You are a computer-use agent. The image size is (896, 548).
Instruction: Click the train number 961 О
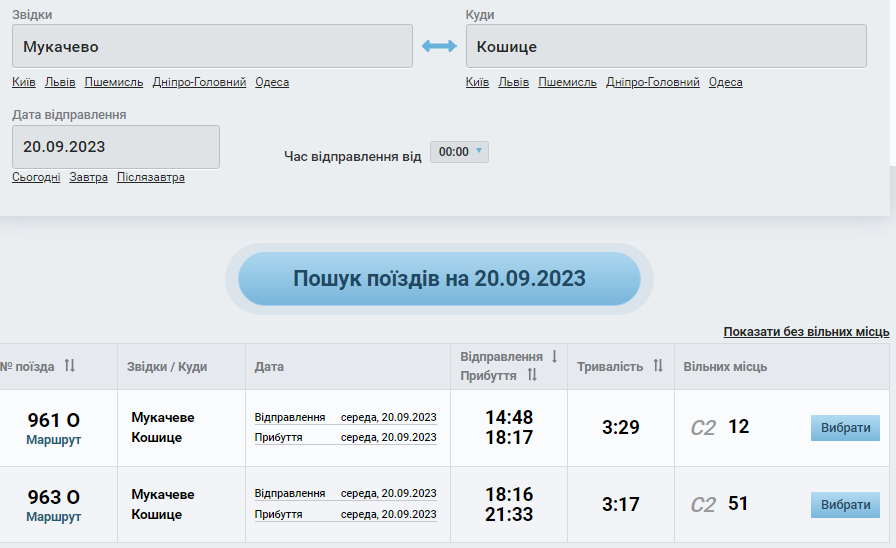(54, 421)
